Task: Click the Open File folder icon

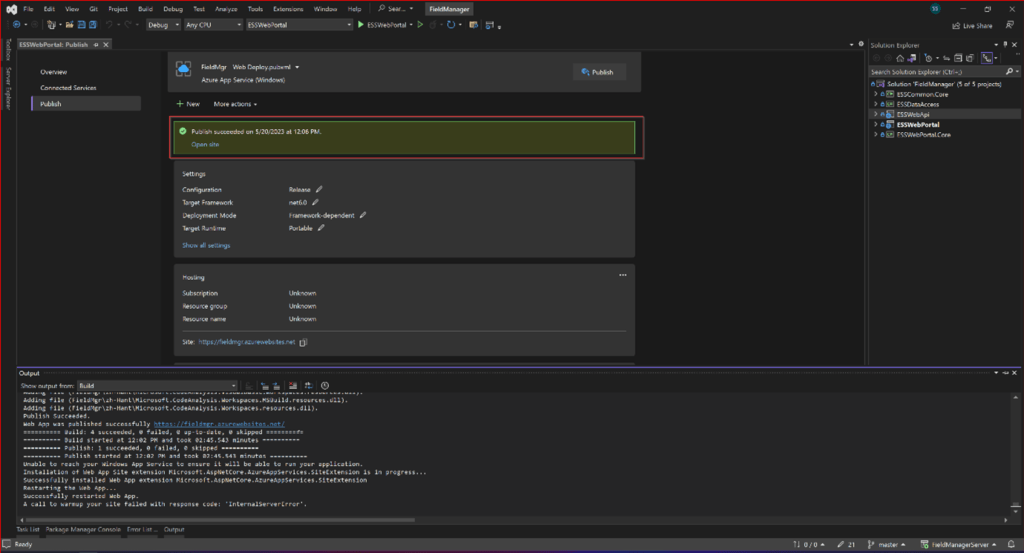Action: (69, 25)
